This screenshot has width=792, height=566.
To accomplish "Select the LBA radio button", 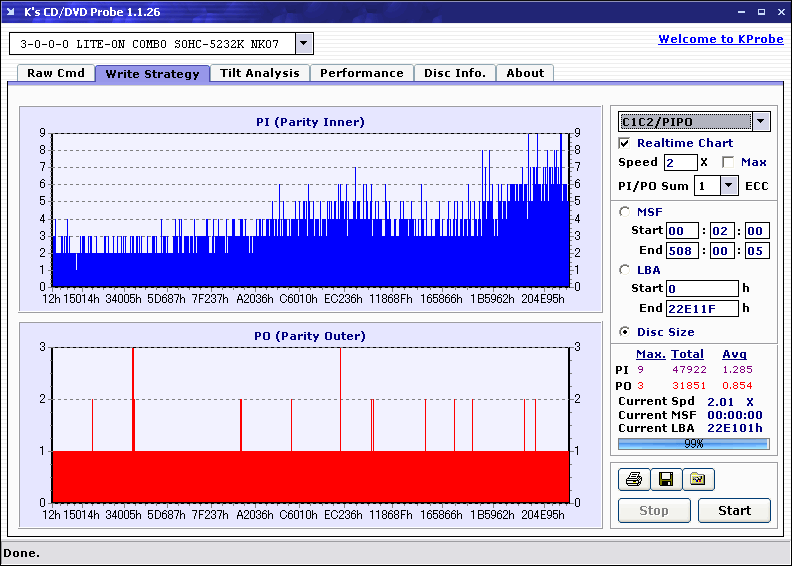I will pos(625,269).
